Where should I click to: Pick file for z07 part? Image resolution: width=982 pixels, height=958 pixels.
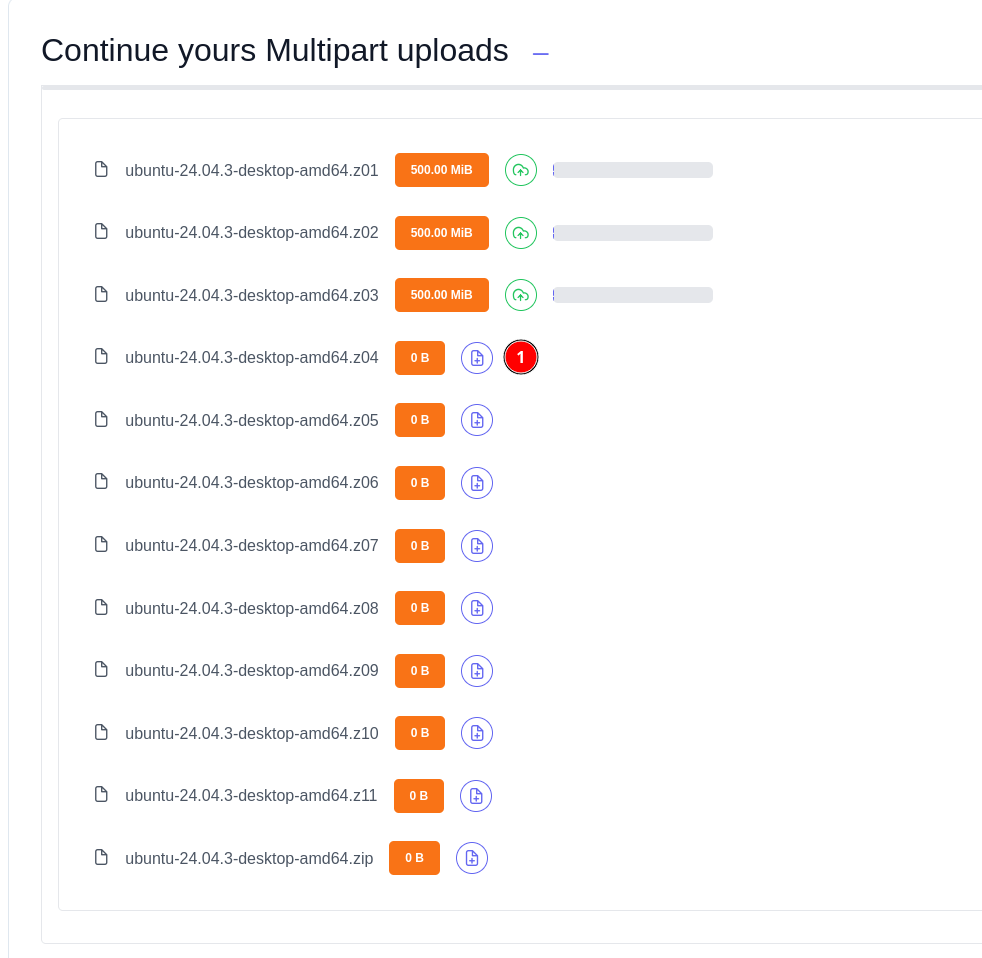477,546
